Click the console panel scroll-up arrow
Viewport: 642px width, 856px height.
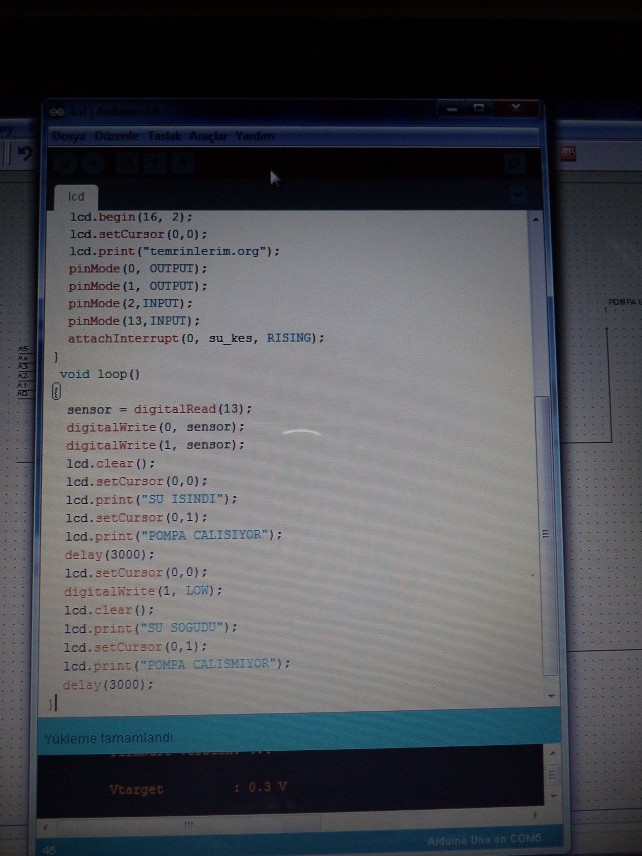click(551, 754)
